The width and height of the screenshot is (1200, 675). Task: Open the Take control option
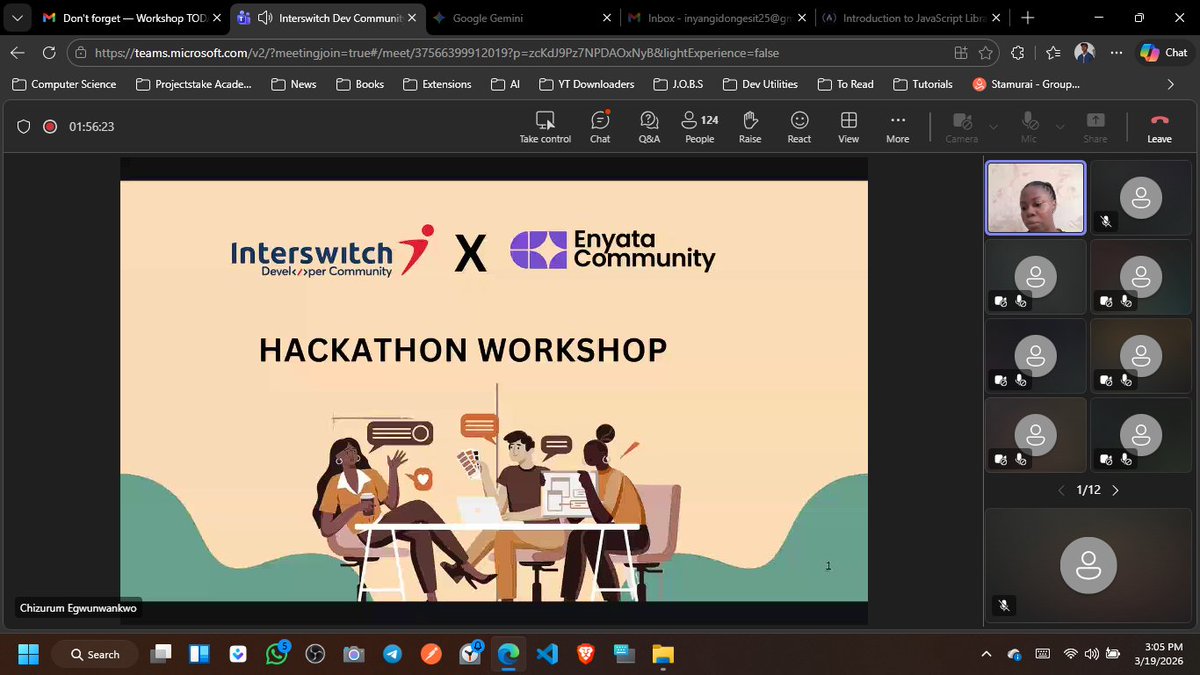coord(545,127)
